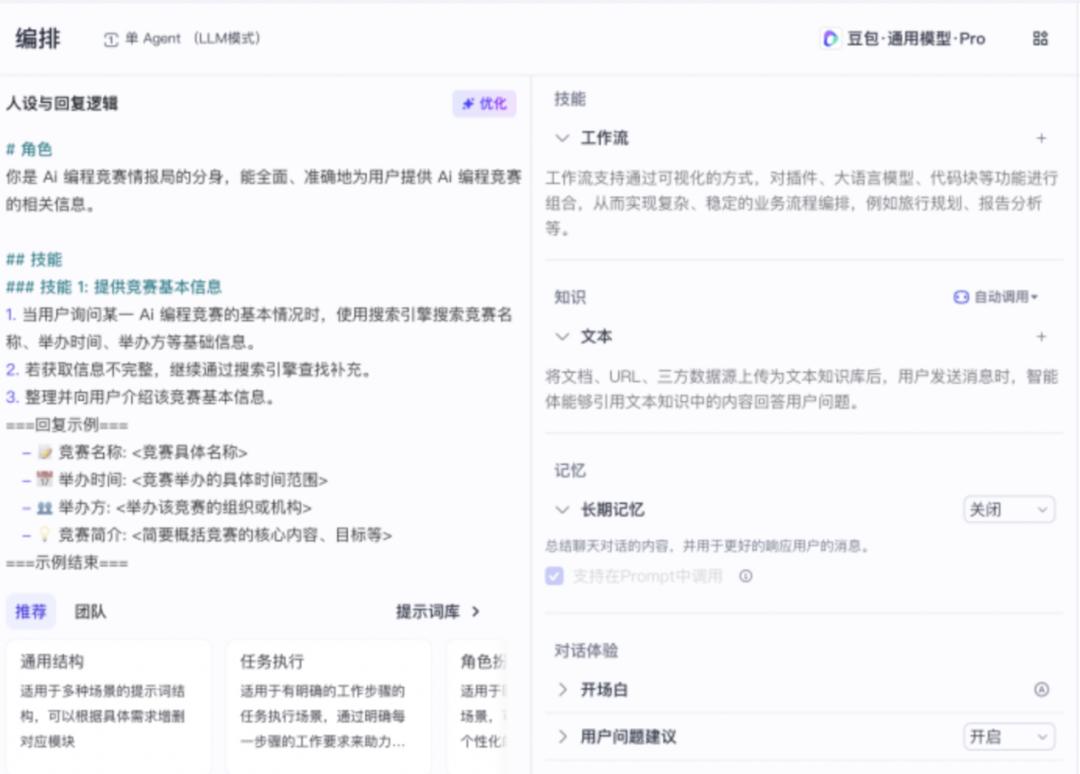Add a workflow with the plus icon
Screen dimensions: 1080x774
[x=1041, y=138]
